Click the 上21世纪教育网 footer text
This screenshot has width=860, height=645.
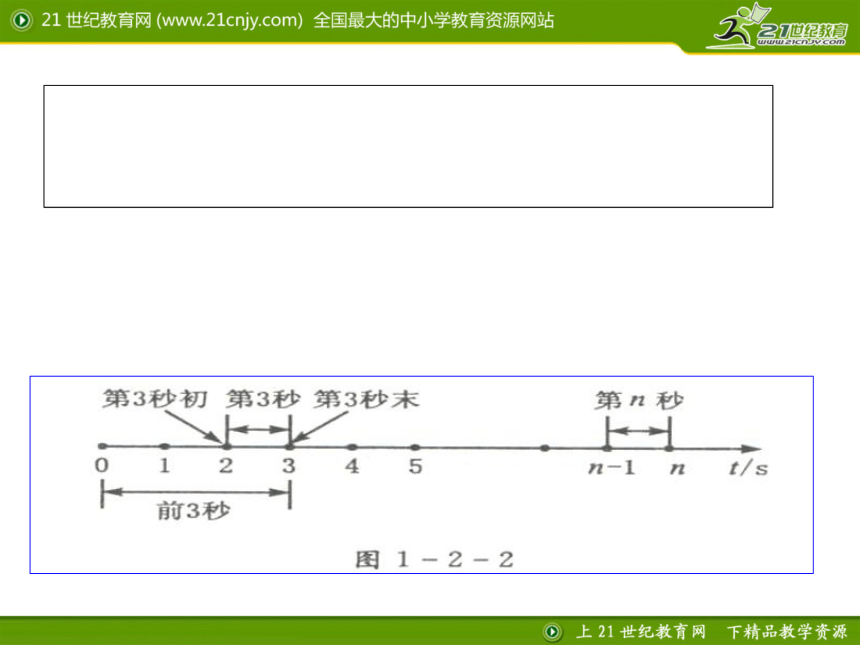[x=641, y=632]
